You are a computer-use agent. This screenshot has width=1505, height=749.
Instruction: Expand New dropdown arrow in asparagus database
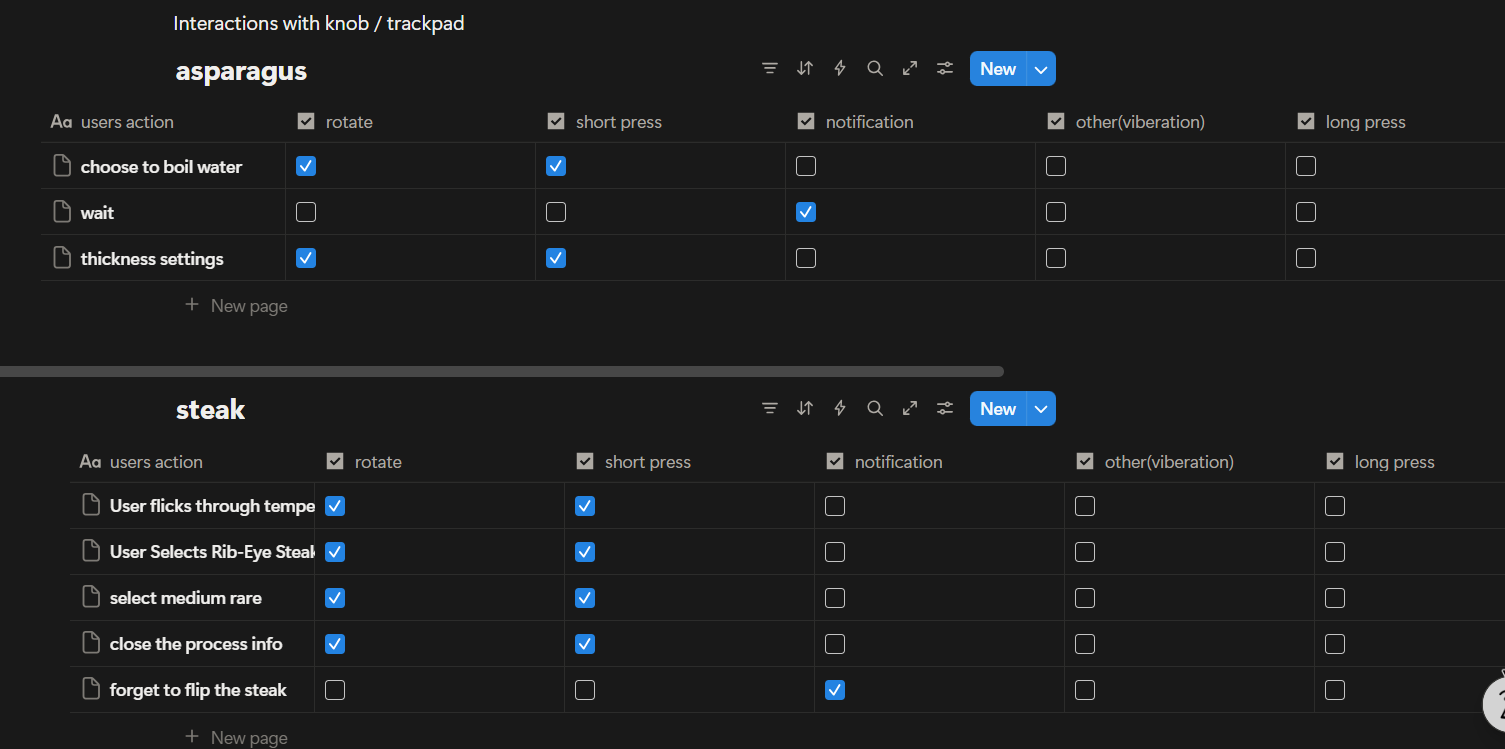tap(1041, 69)
